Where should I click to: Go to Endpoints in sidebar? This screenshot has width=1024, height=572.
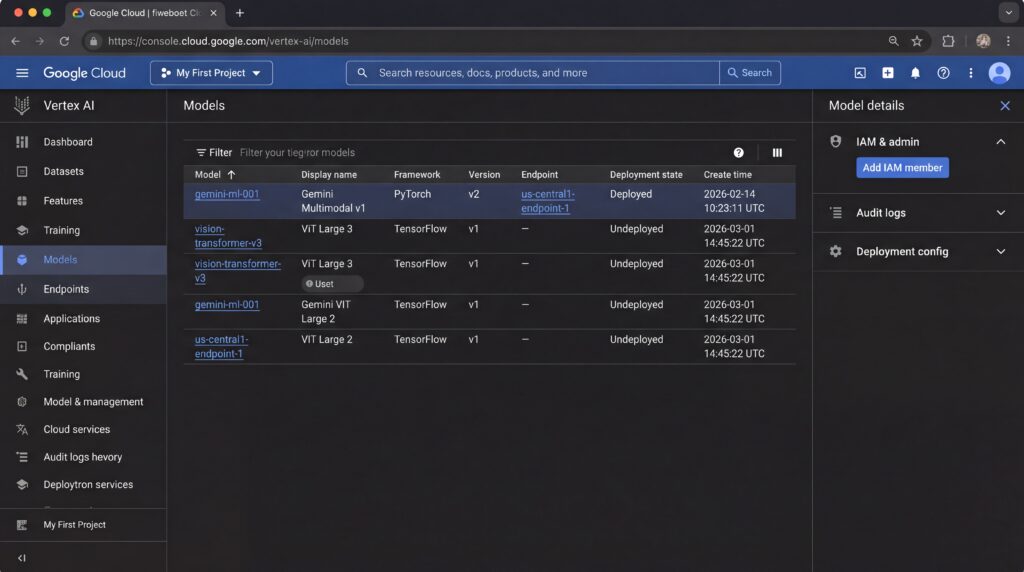pos(83,289)
